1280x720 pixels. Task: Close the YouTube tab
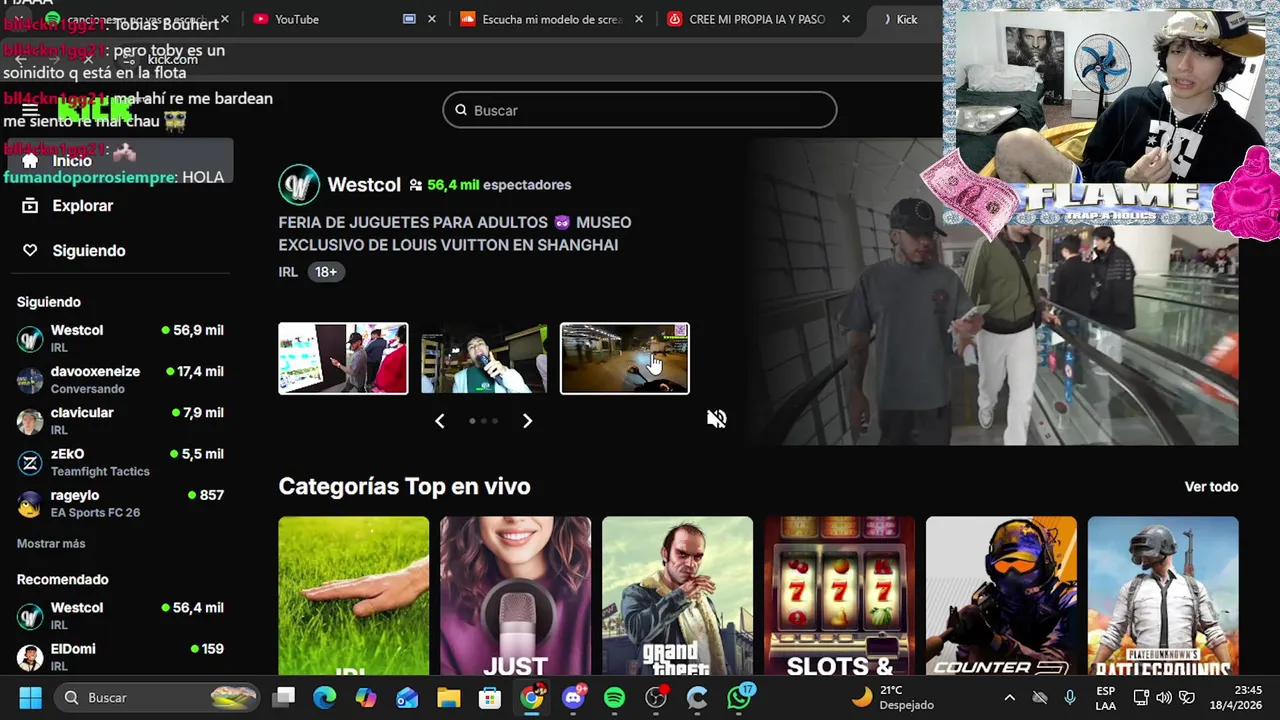point(432,19)
